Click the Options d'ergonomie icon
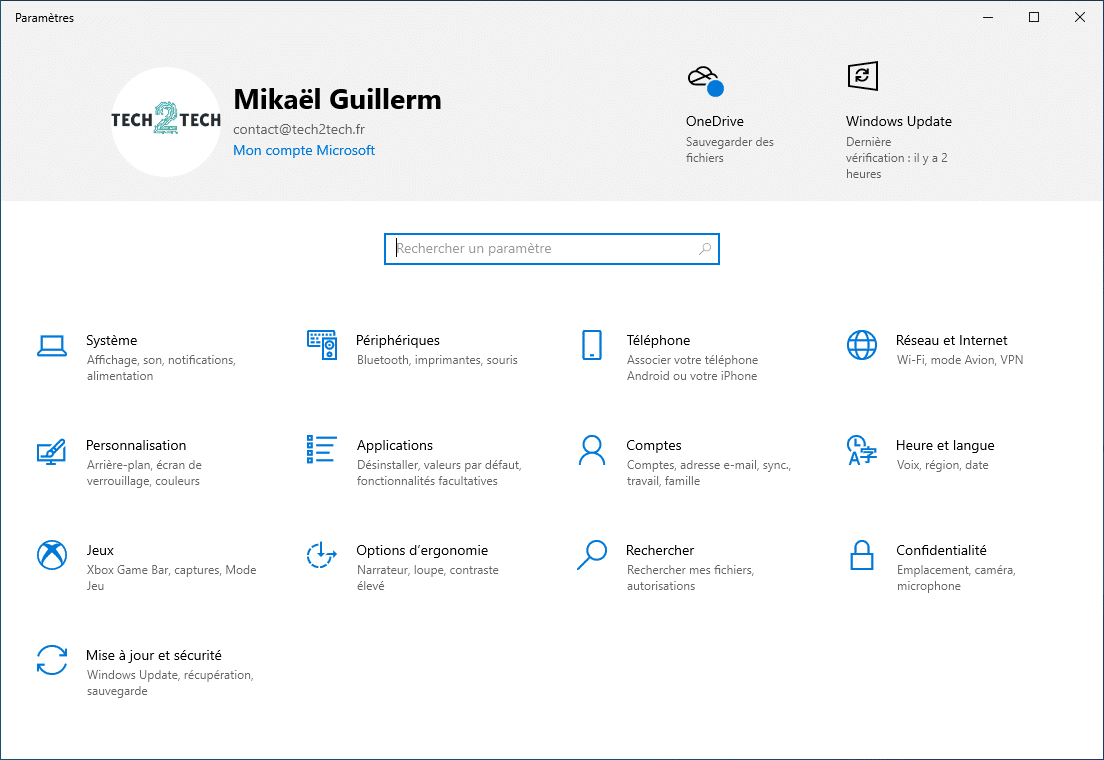 pyautogui.click(x=321, y=555)
